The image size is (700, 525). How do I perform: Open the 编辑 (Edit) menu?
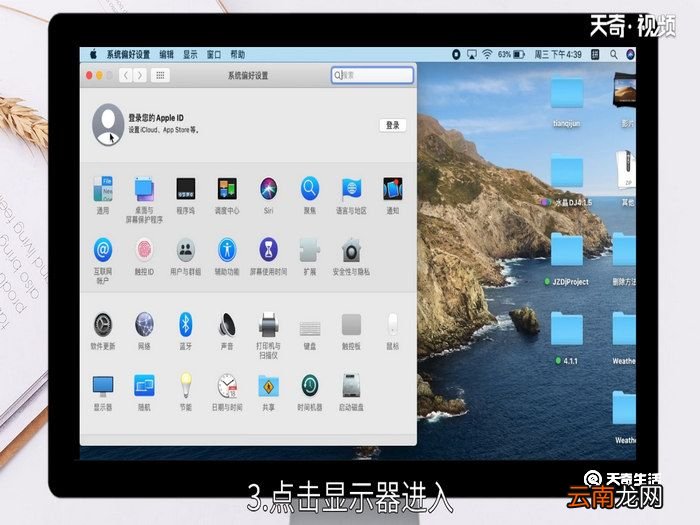166,54
